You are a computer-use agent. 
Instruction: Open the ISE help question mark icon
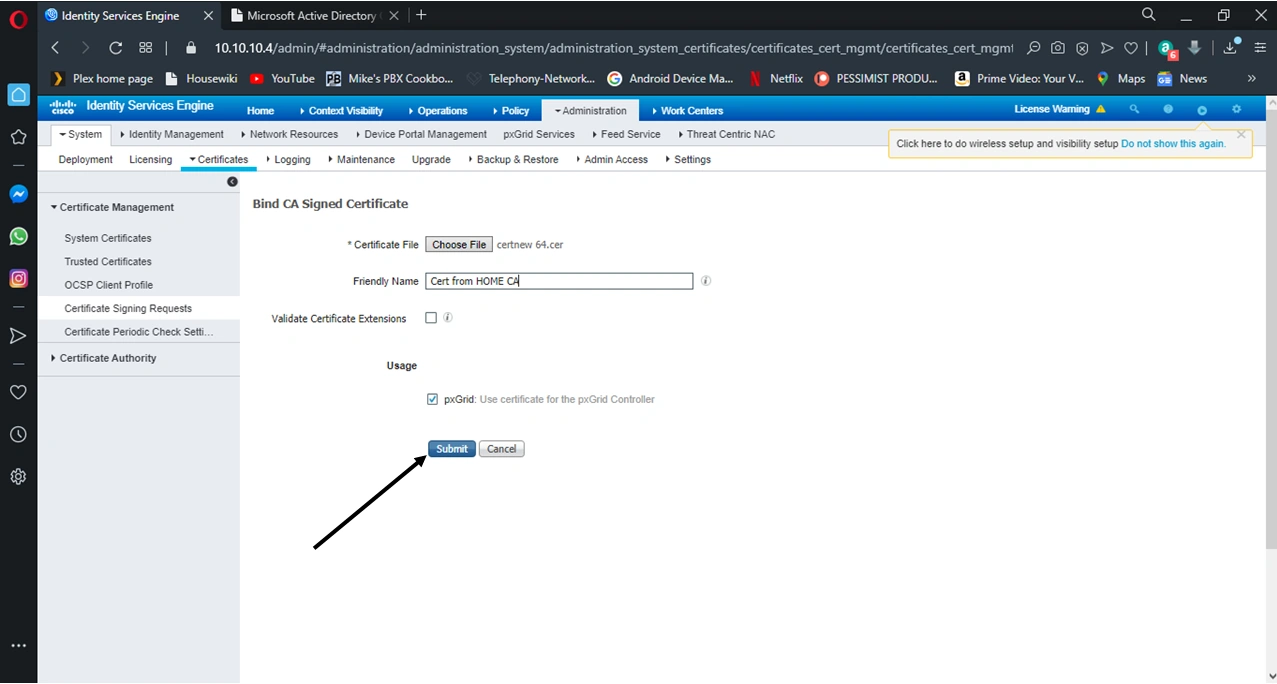[x=1168, y=109]
